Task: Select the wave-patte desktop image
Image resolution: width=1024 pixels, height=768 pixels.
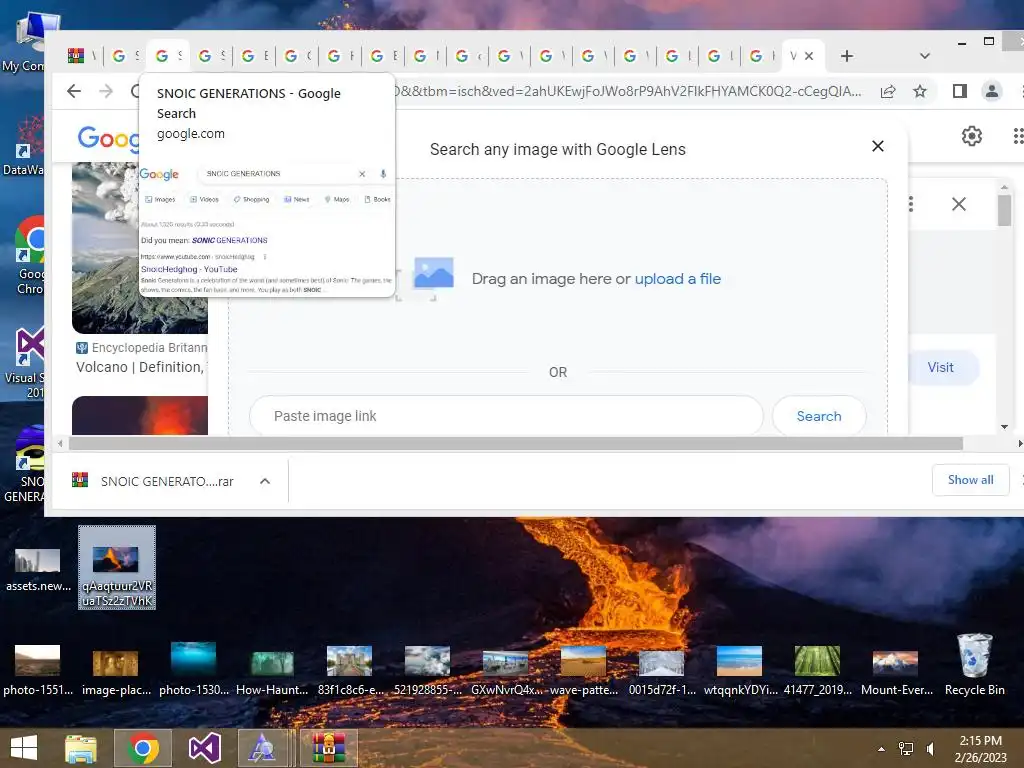Action: pos(583,669)
